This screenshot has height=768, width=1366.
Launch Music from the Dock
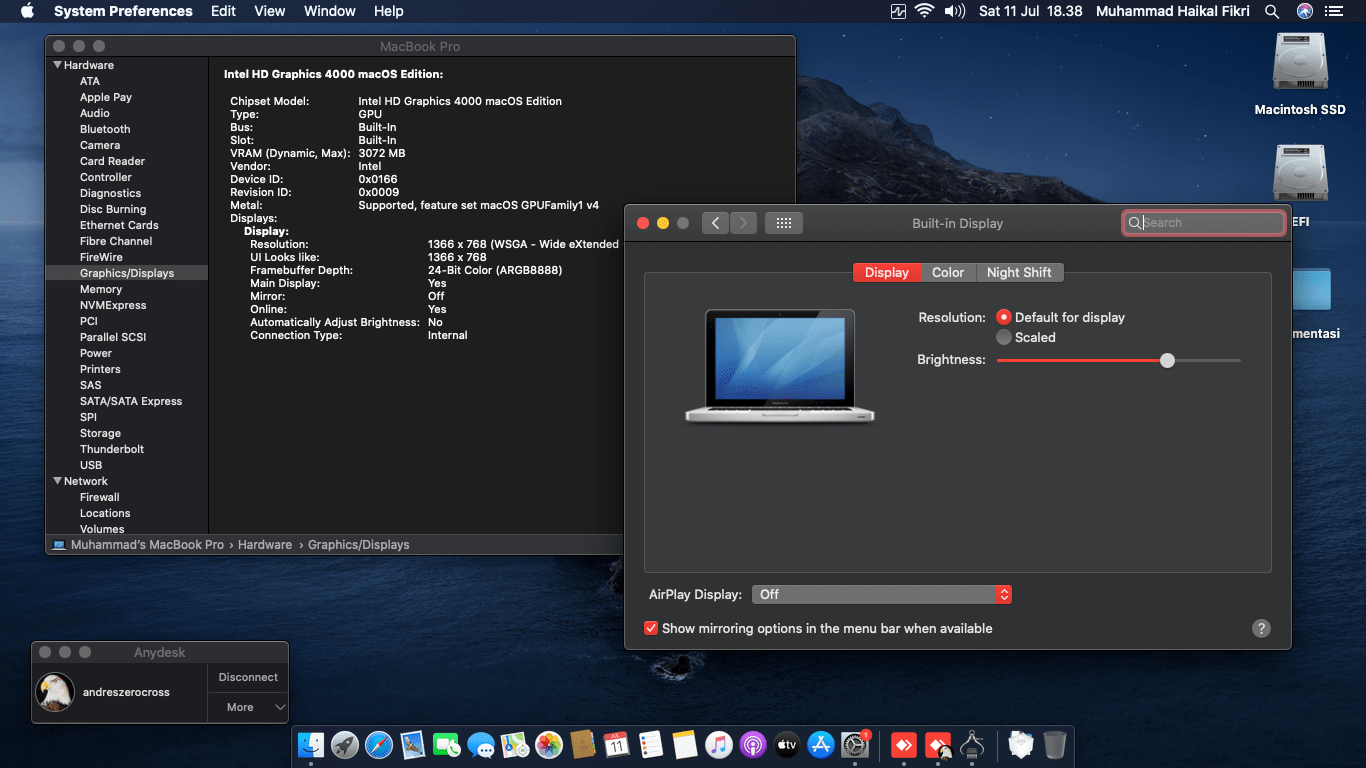[719, 745]
